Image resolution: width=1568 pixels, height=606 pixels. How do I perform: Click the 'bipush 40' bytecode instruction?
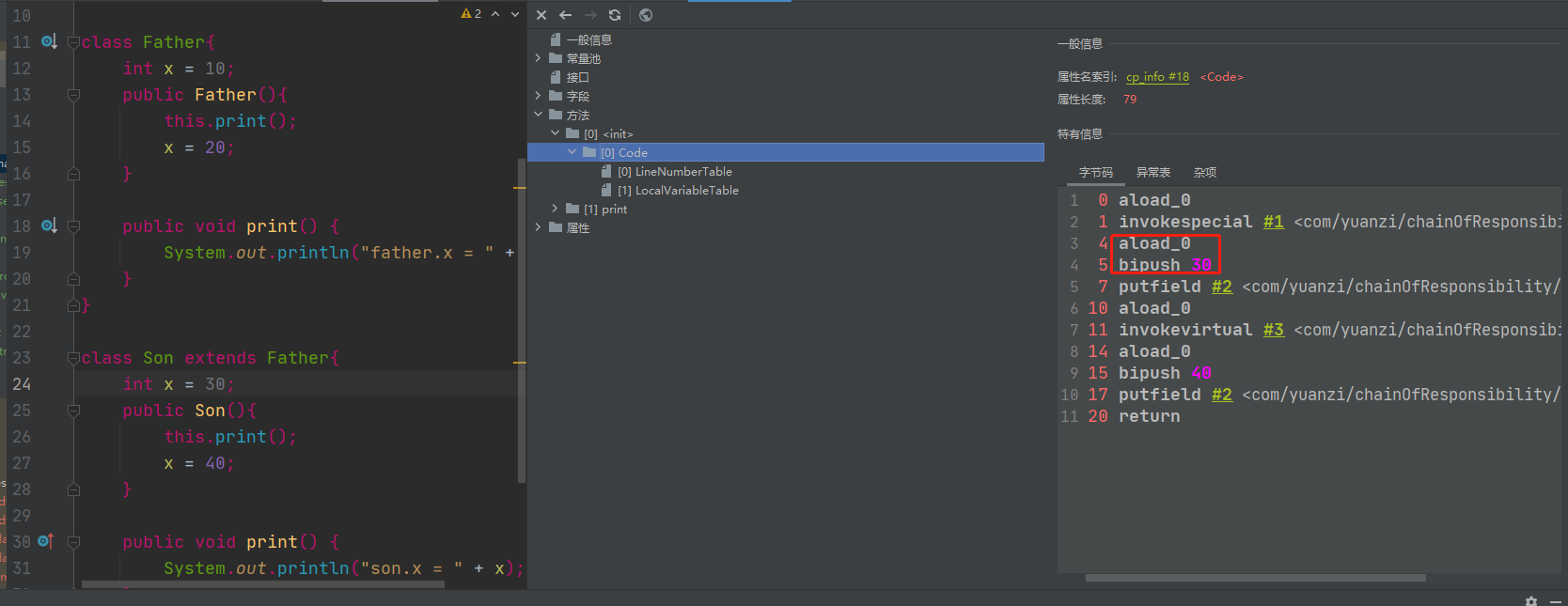1165,373
